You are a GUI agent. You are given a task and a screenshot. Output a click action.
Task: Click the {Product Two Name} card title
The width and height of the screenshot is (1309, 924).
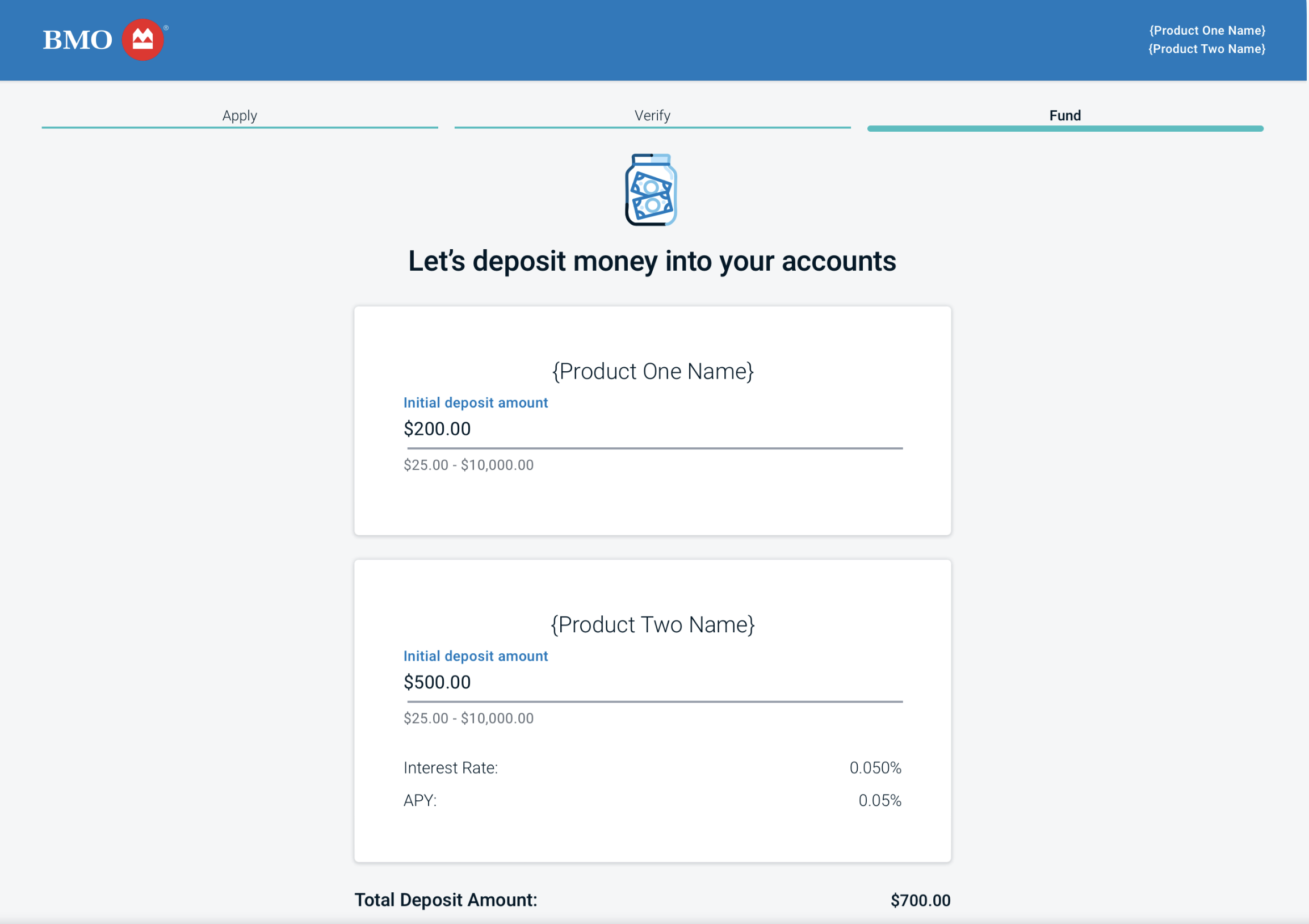[x=652, y=624]
